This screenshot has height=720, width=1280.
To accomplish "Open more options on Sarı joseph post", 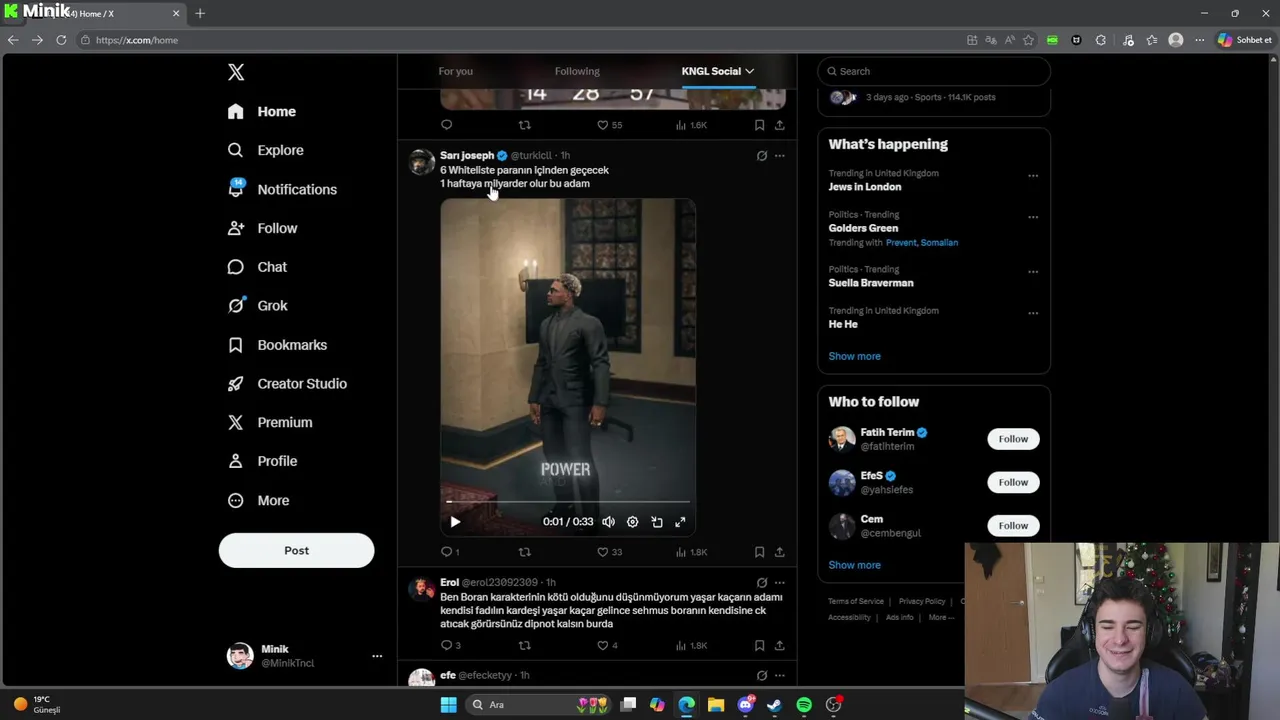I will click(x=780, y=155).
